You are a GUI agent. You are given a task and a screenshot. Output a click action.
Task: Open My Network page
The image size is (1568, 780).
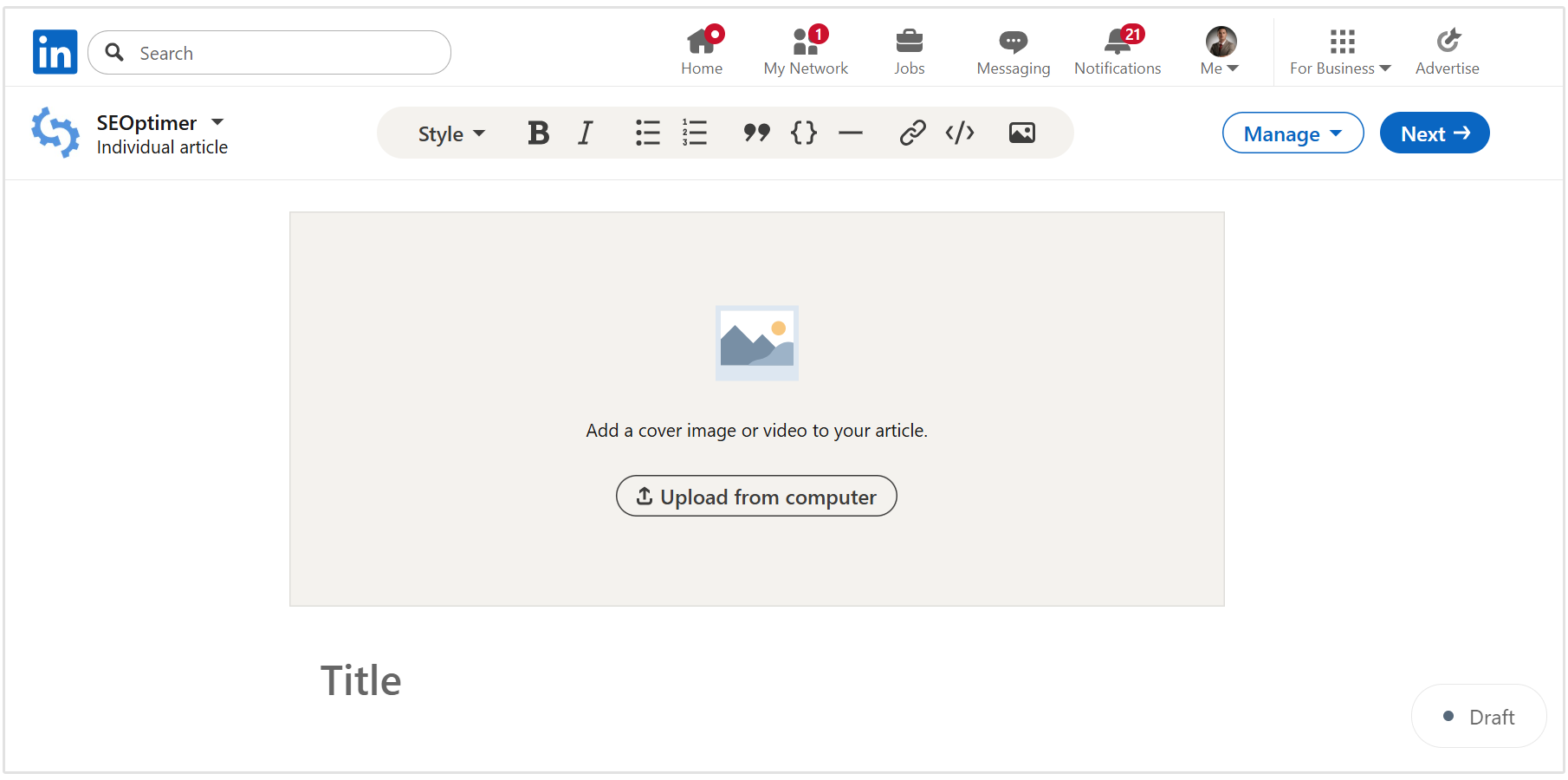[806, 51]
